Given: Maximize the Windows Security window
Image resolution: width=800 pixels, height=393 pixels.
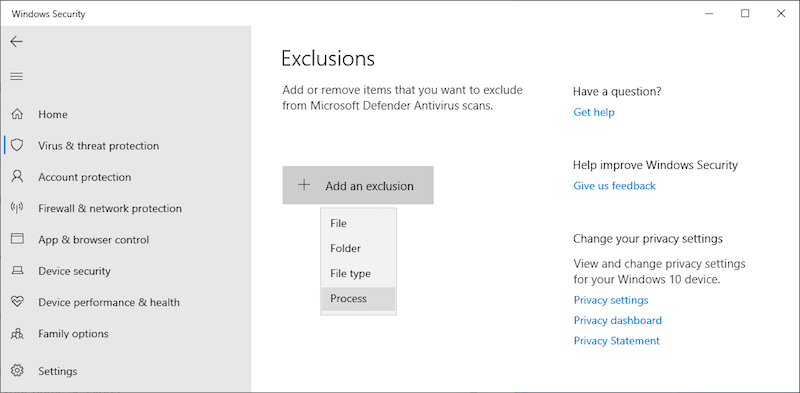Looking at the screenshot, I should [745, 14].
